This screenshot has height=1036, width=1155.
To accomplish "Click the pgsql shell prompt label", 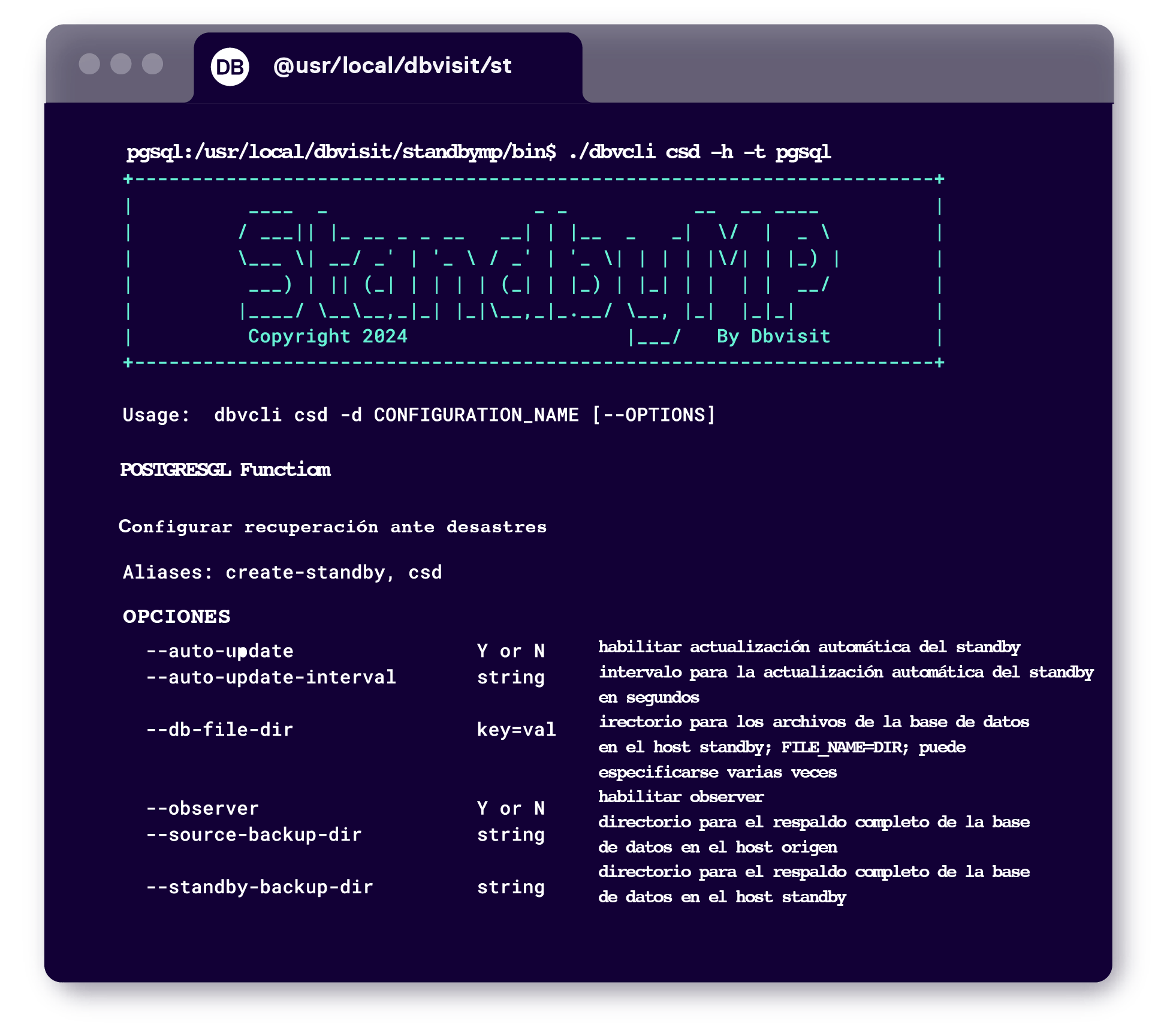I will 339,152.
